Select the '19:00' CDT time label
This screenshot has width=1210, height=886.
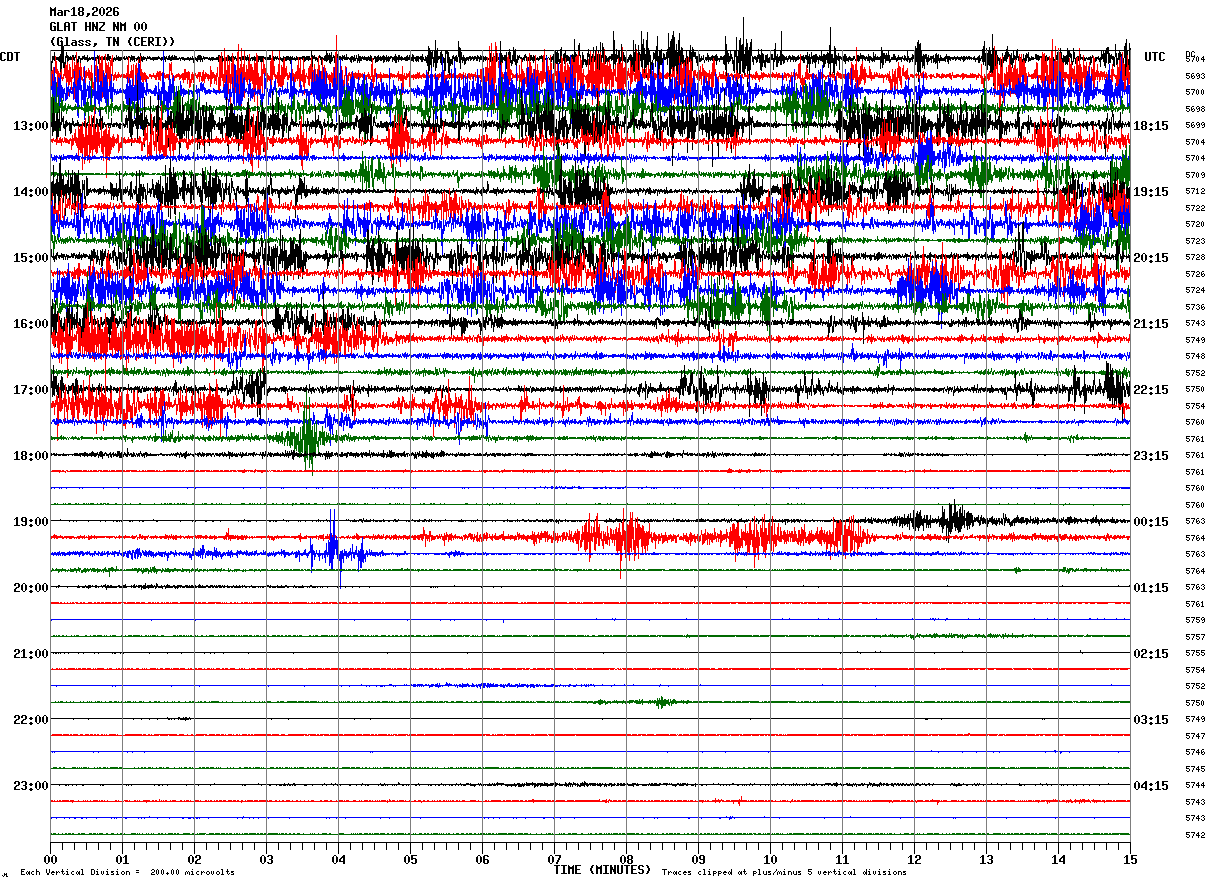(31, 522)
